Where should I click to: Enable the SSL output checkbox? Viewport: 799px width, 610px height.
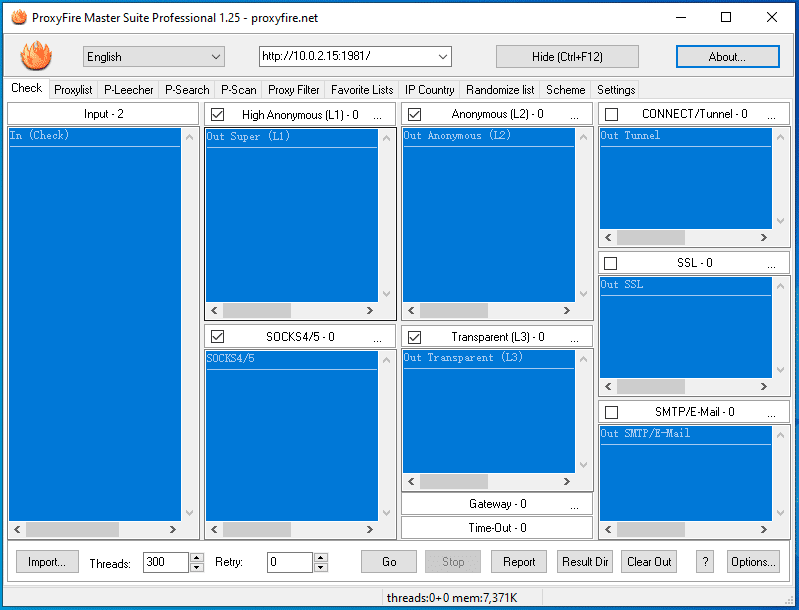[x=611, y=264]
